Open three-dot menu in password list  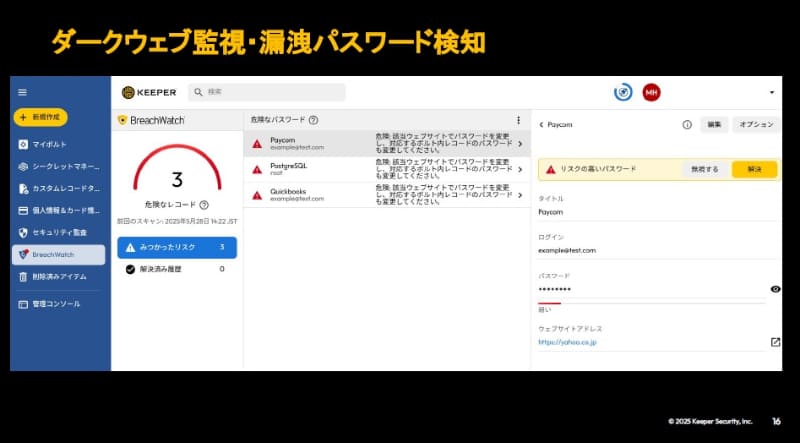point(518,120)
